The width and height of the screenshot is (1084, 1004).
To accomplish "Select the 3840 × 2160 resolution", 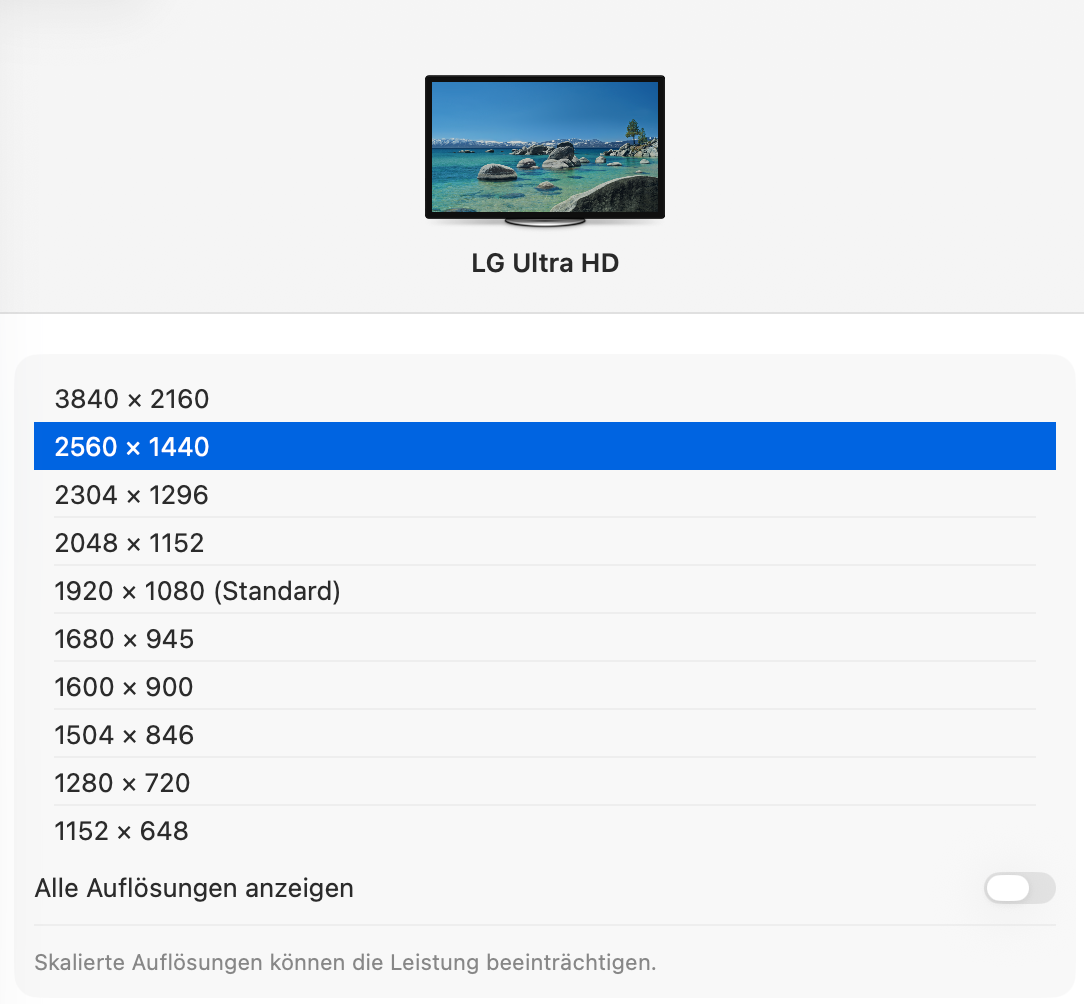I will point(545,399).
